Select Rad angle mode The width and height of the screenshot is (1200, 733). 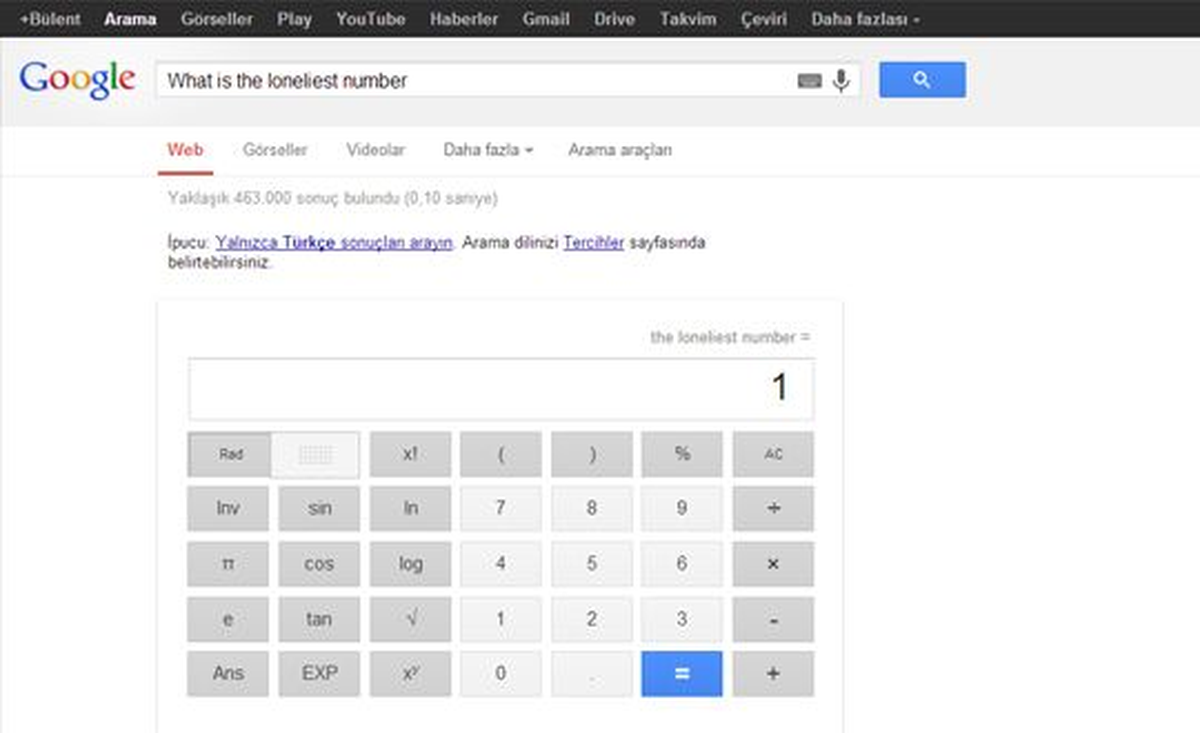(x=230, y=454)
